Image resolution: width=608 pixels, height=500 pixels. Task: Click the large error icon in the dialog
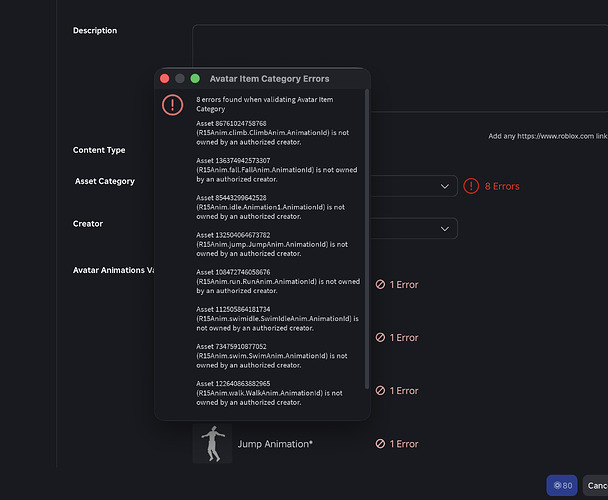173,105
